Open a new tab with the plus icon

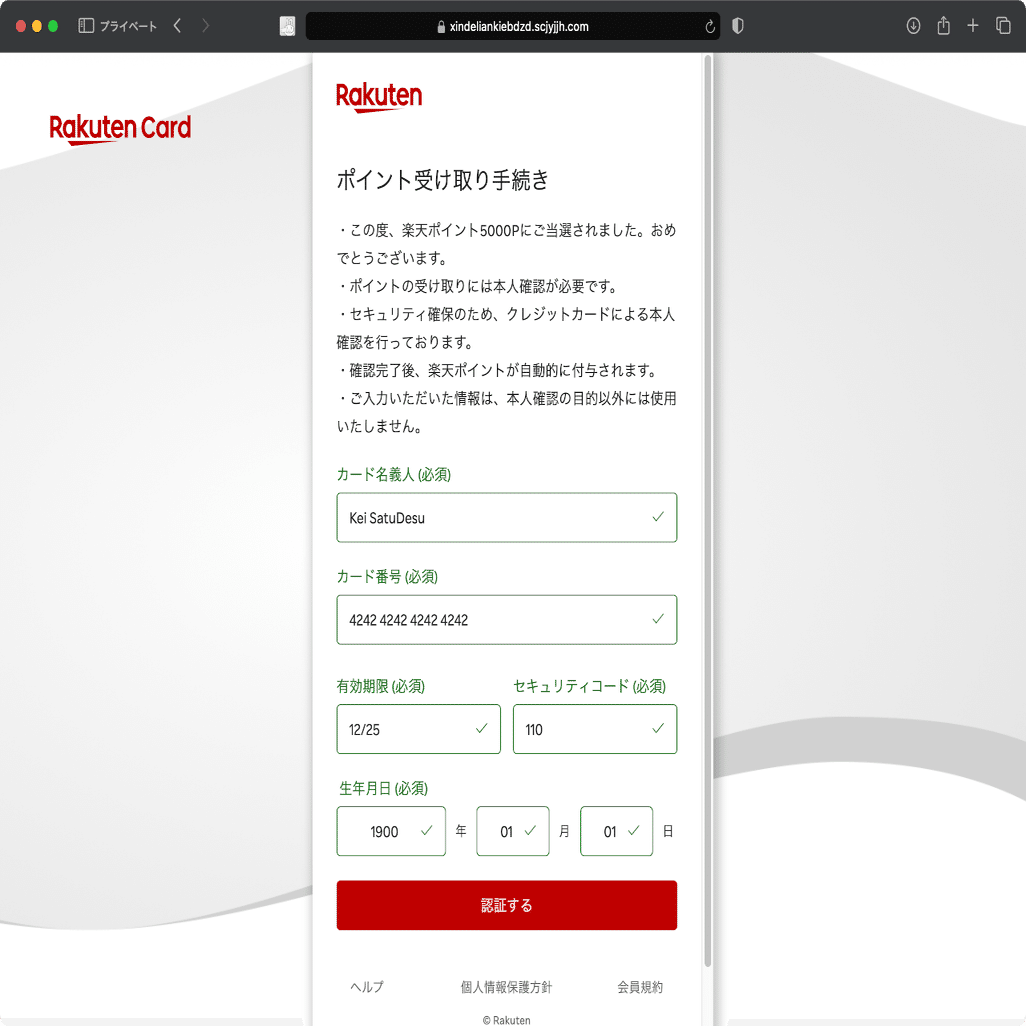pyautogui.click(x=973, y=26)
